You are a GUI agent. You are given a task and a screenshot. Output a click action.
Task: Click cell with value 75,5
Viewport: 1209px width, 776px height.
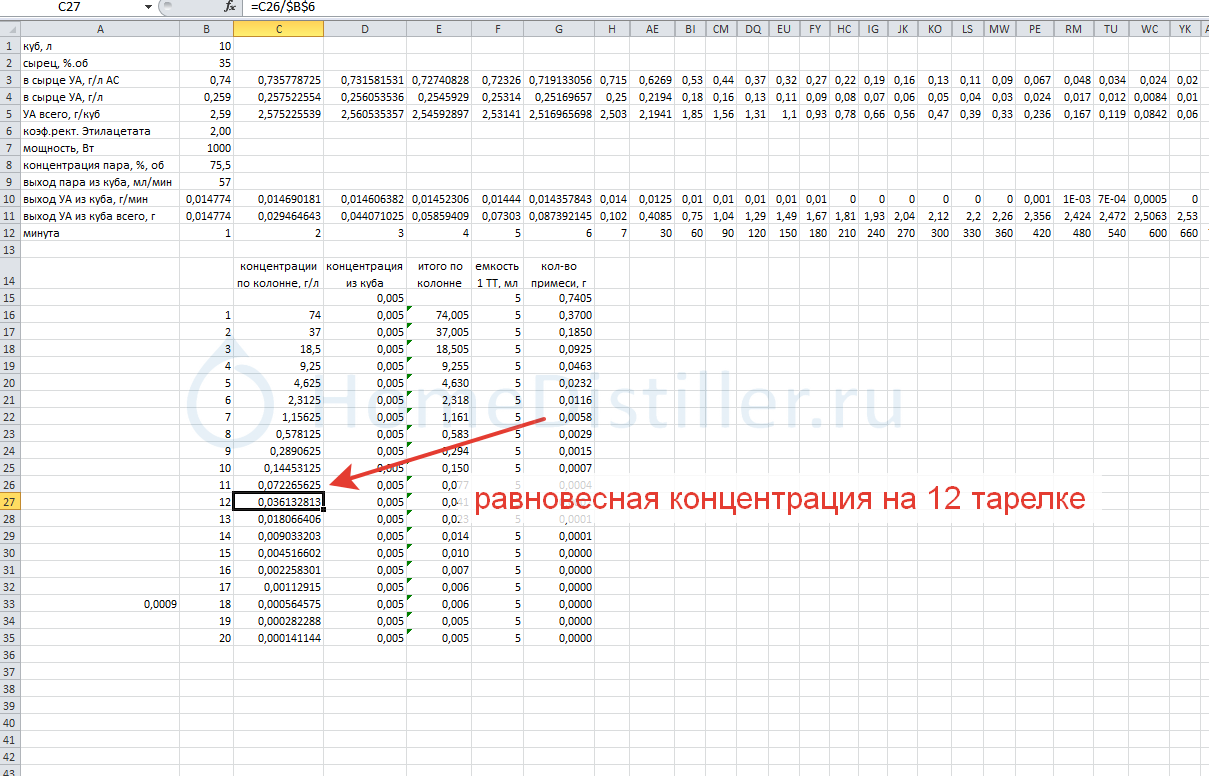click(x=206, y=165)
